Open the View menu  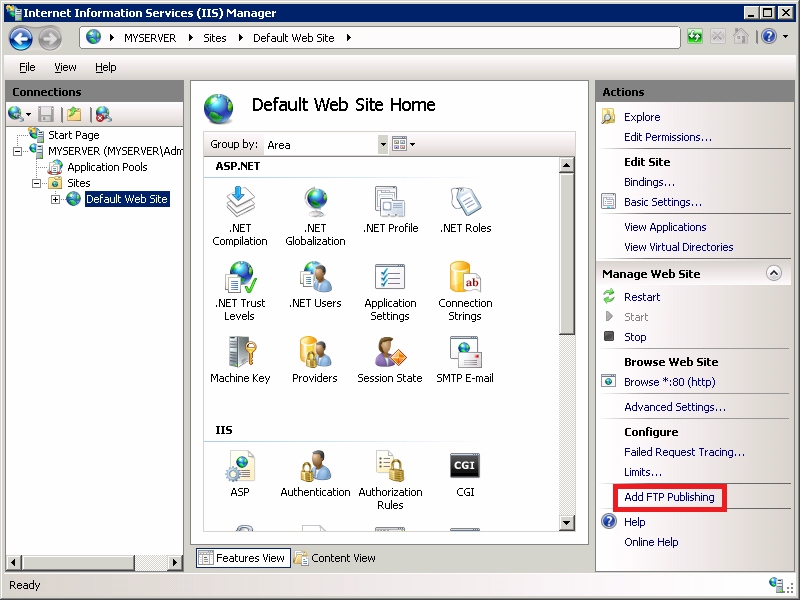[65, 67]
